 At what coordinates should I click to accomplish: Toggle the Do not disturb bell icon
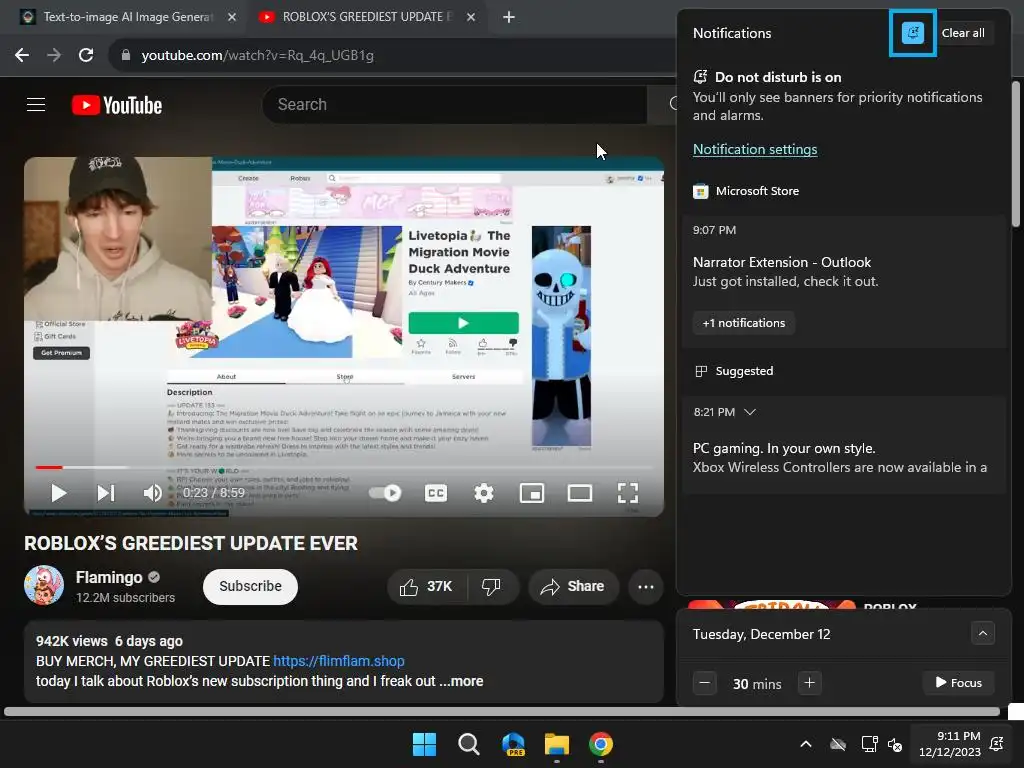912,33
